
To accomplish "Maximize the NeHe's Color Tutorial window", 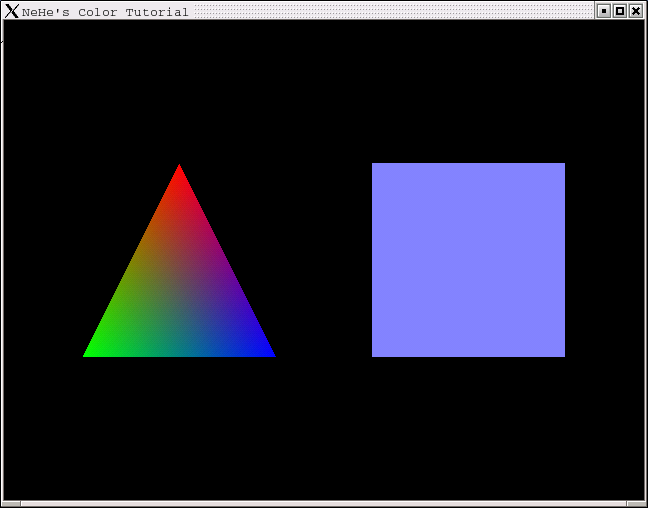I will (x=620, y=11).
